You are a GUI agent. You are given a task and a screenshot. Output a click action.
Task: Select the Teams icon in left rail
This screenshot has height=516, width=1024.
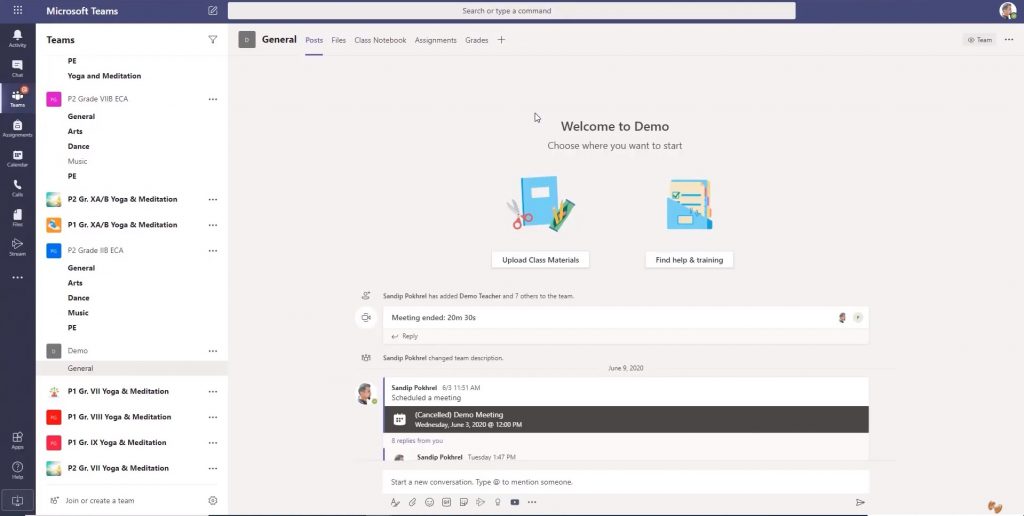coord(18,98)
